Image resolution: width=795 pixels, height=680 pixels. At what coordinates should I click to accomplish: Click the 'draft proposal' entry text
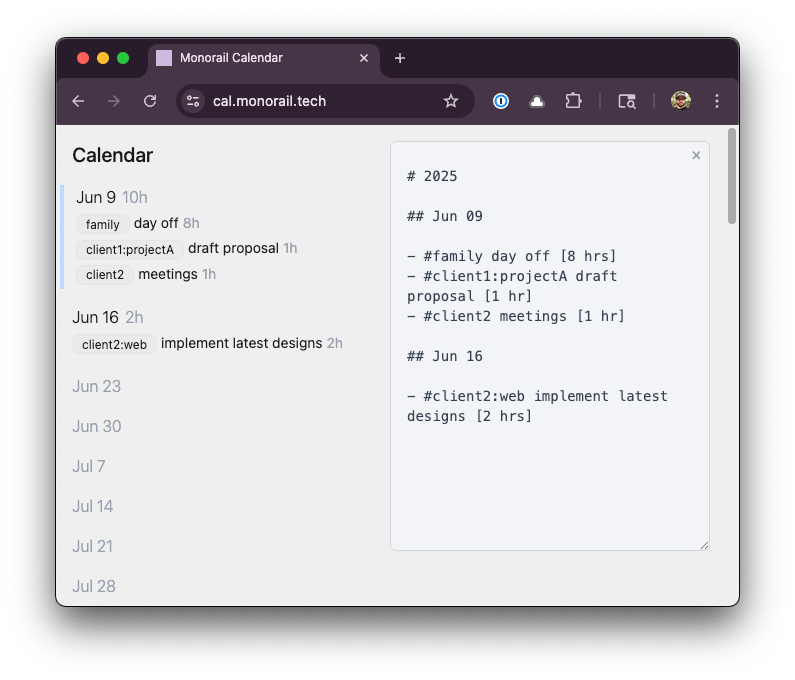pyautogui.click(x=233, y=248)
